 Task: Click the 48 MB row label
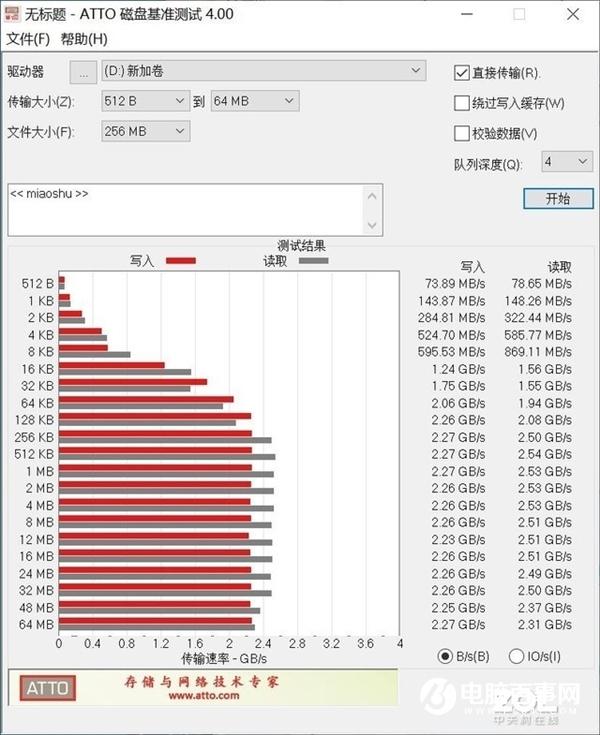point(37,608)
